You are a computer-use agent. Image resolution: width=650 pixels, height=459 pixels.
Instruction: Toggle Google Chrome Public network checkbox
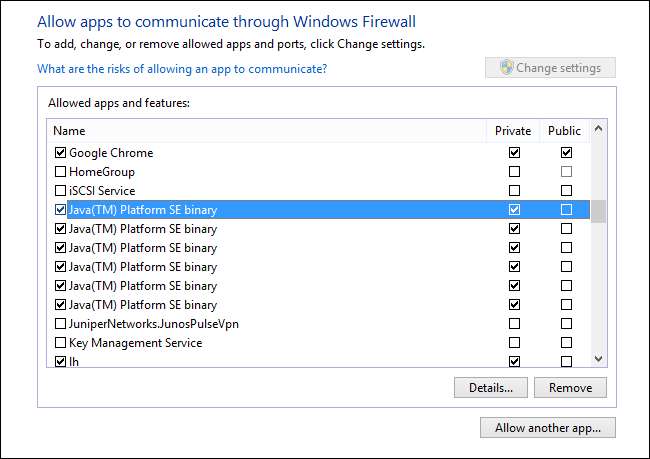click(x=566, y=153)
